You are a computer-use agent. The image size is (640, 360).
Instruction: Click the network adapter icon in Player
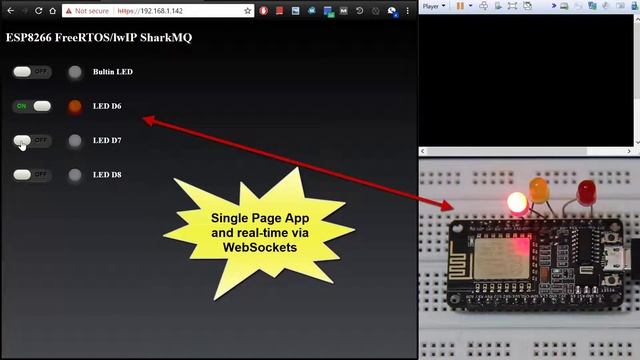point(592,6)
